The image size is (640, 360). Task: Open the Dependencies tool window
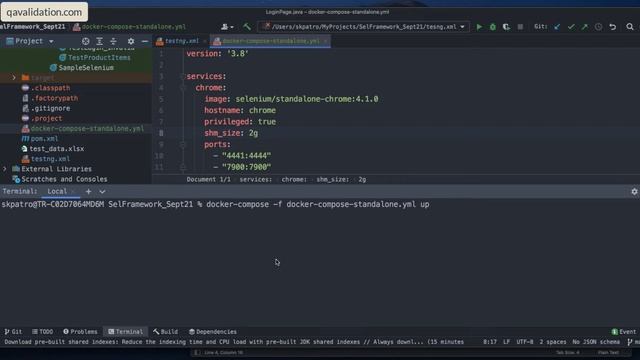[x=213, y=332]
